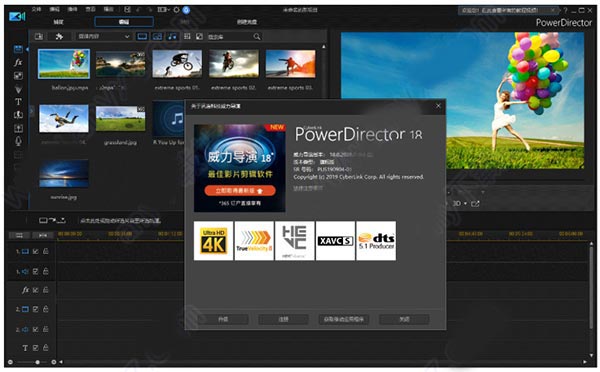Close the About dialog with the X
The width and height of the screenshot is (600, 372).
(439, 106)
